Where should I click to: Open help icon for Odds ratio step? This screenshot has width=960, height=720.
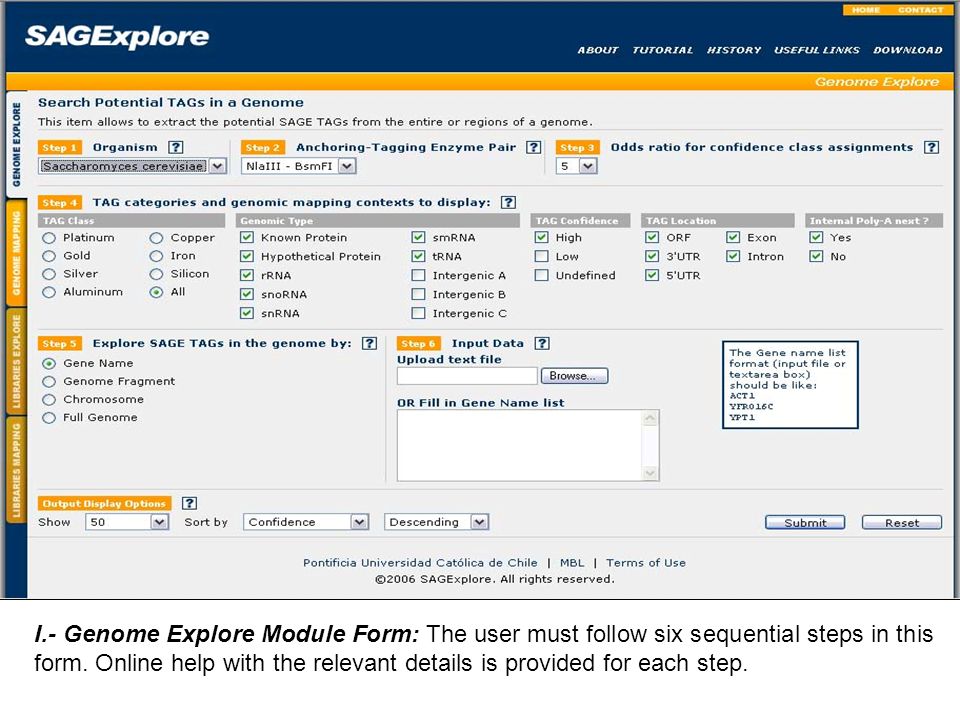coord(931,147)
